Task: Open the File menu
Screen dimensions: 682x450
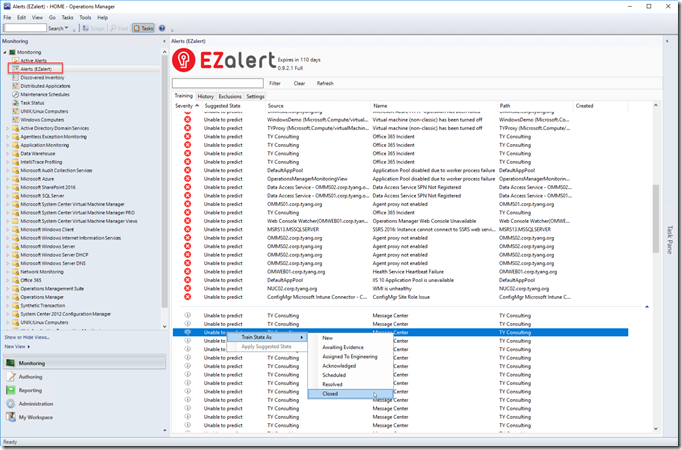Action: click(x=7, y=18)
